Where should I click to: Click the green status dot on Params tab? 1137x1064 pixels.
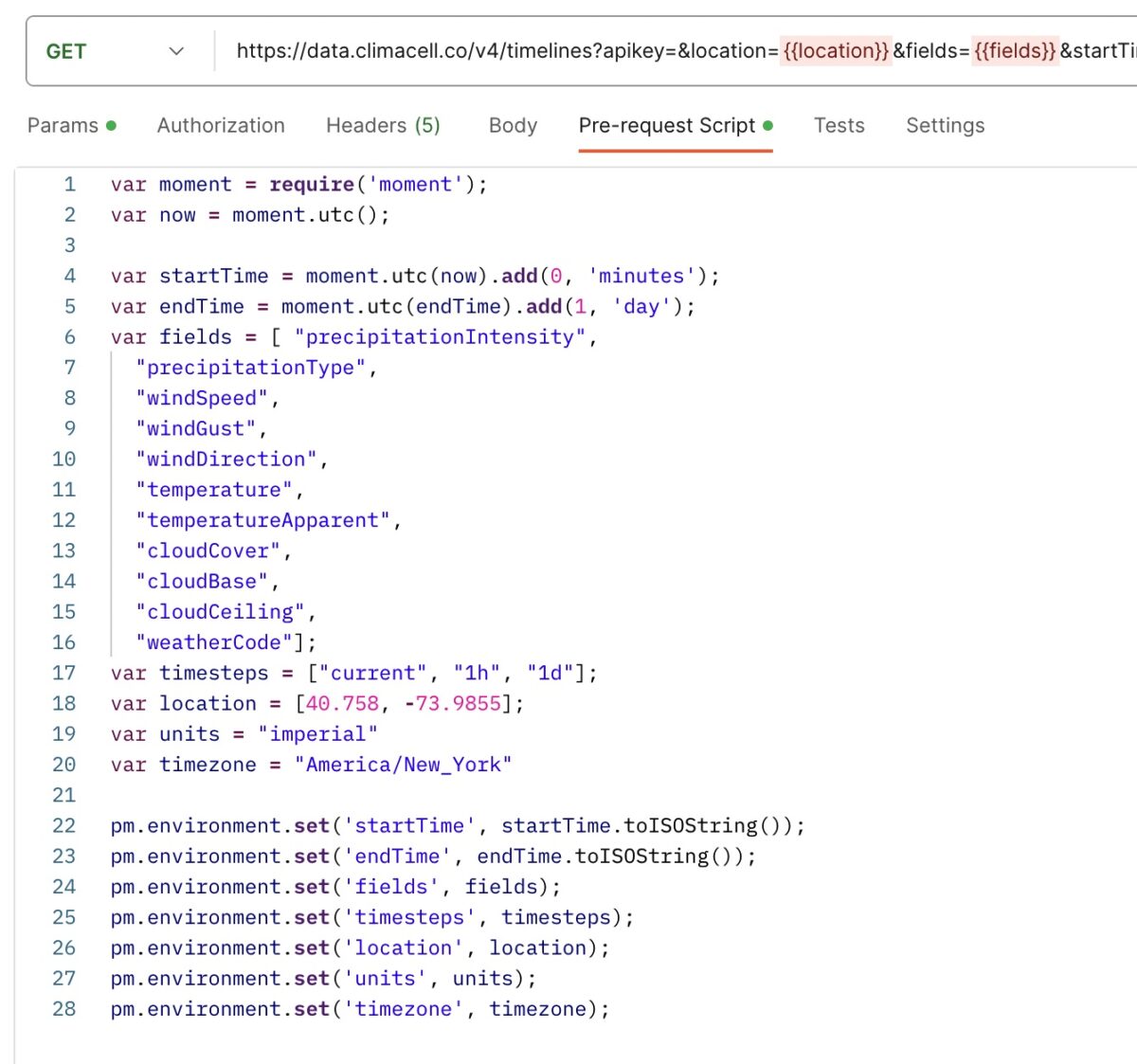point(112,124)
